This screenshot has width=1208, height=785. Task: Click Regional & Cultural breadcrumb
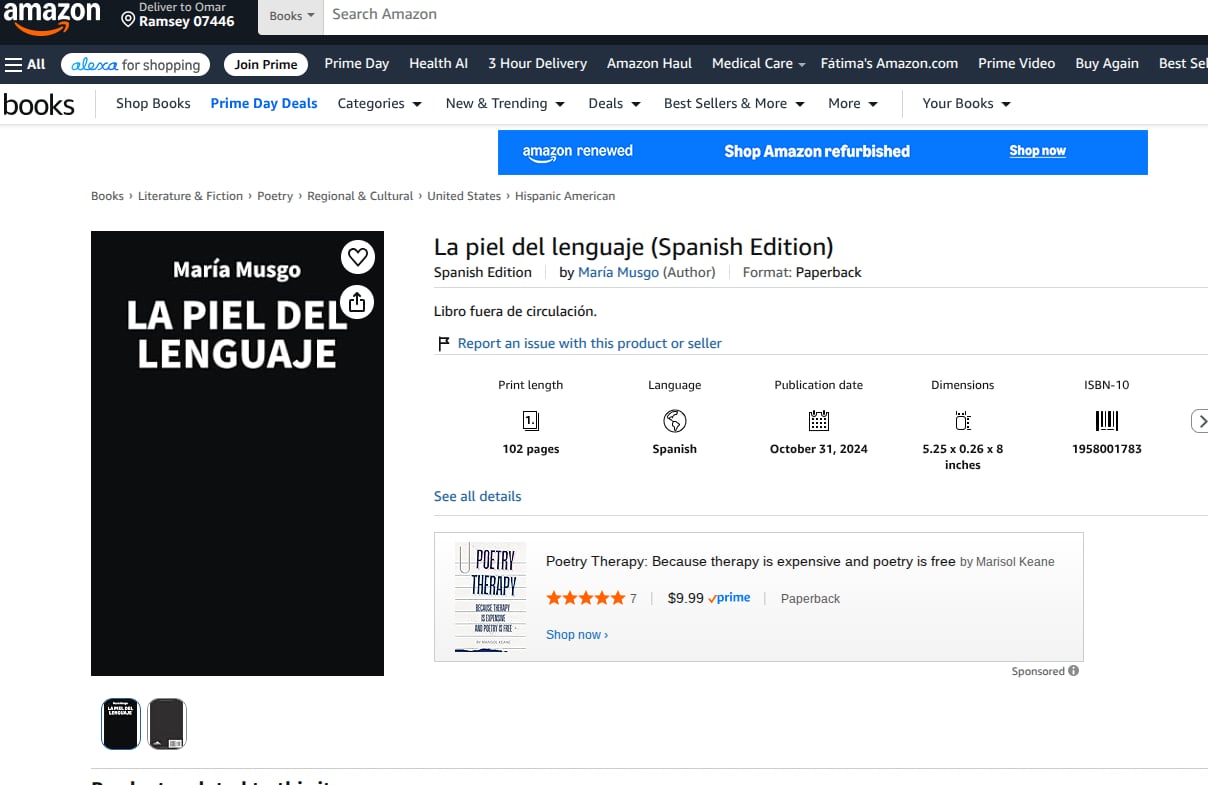coord(360,196)
